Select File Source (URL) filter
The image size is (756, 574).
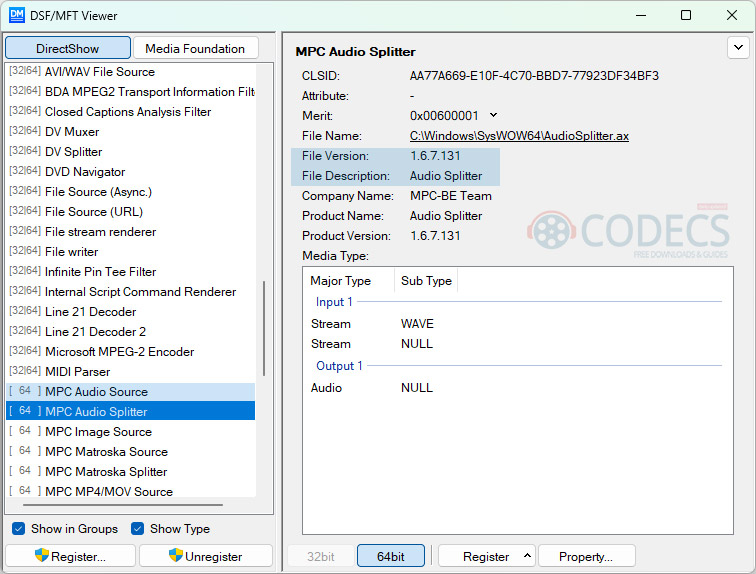(x=131, y=212)
